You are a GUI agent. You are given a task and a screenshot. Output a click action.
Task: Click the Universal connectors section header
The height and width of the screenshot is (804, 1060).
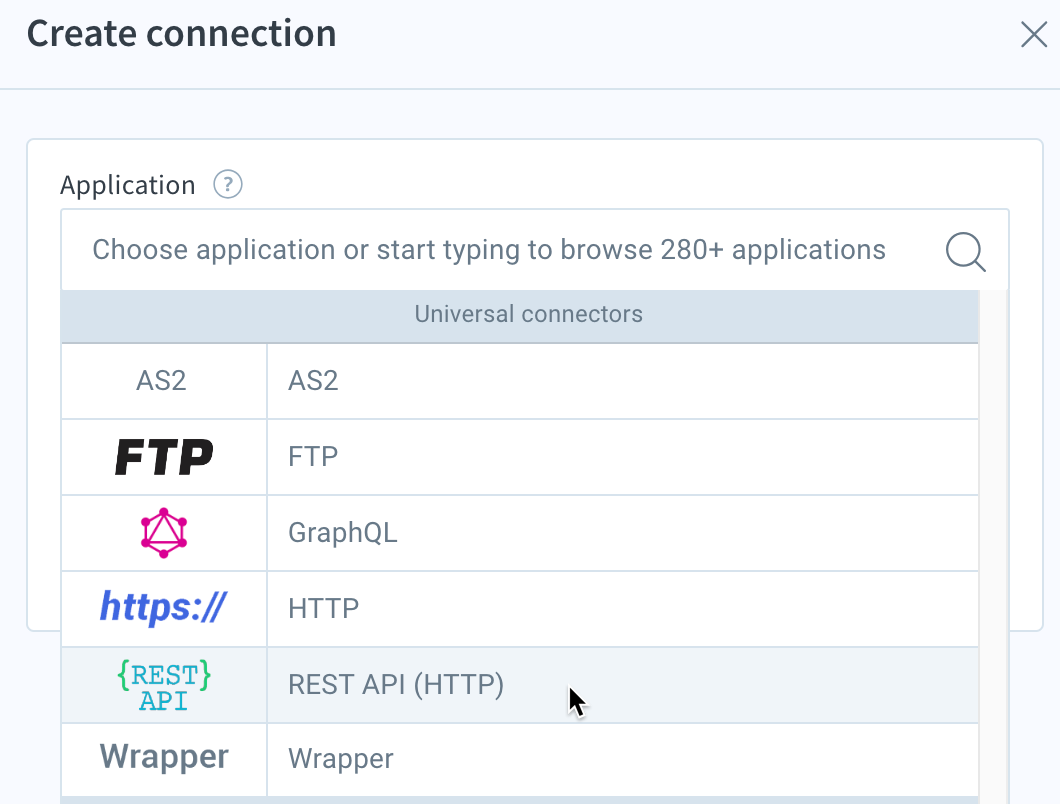(x=528, y=314)
